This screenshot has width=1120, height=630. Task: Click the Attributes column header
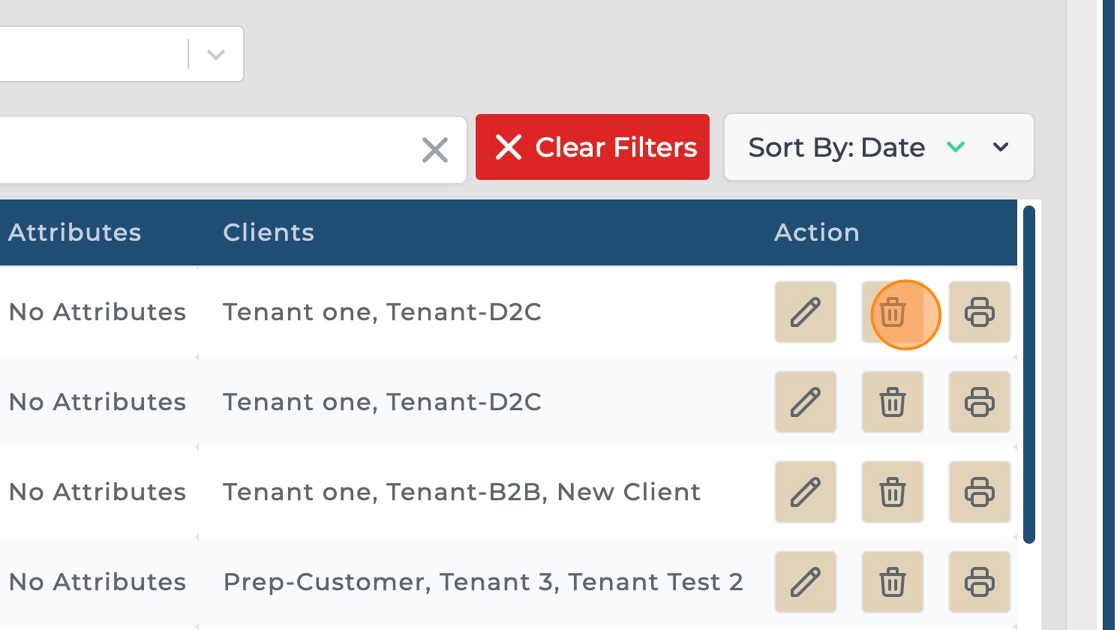tap(75, 233)
